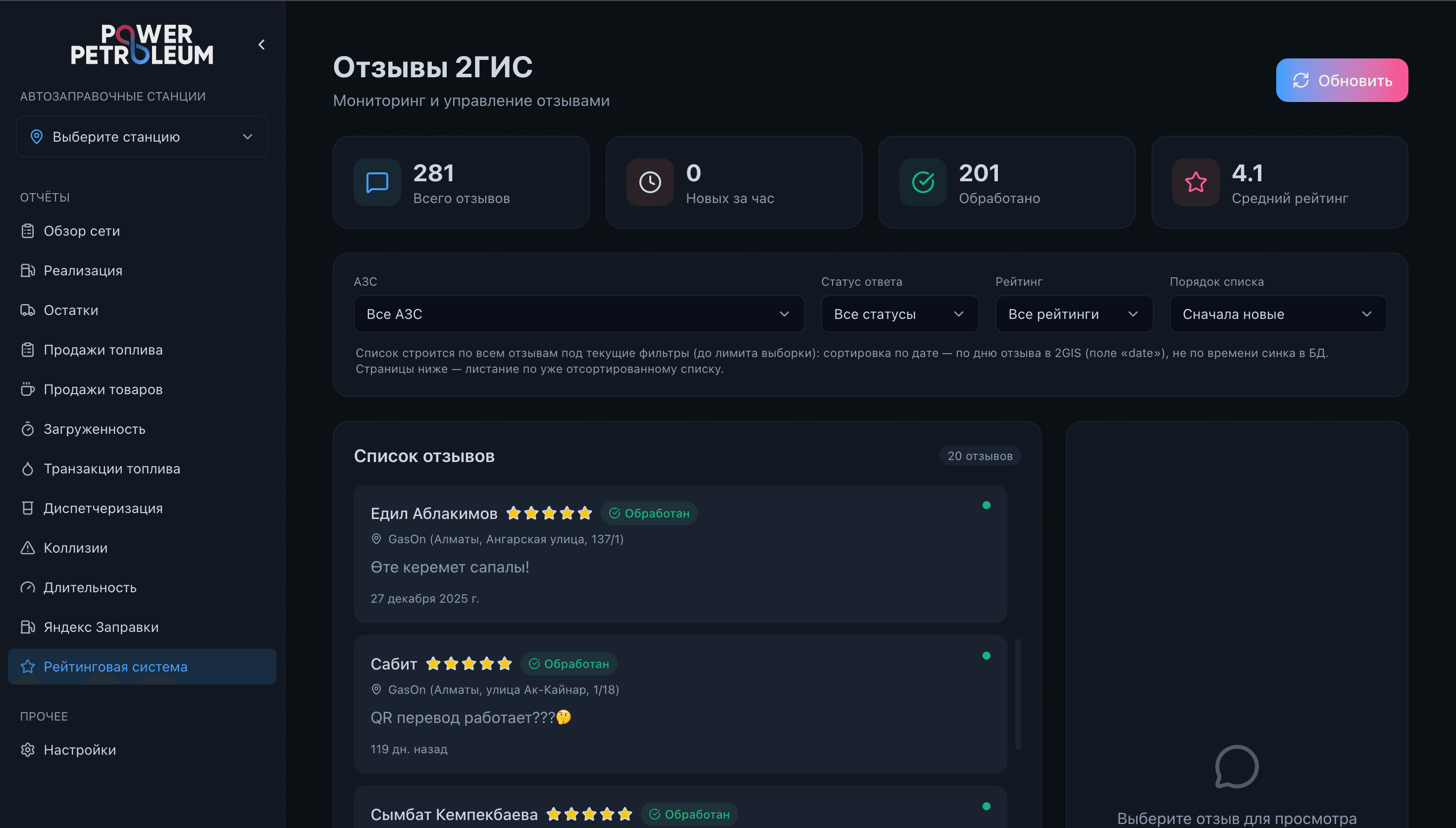Click the Коллизии warning triangle icon
This screenshot has width=1456, height=828.
[x=27, y=548]
